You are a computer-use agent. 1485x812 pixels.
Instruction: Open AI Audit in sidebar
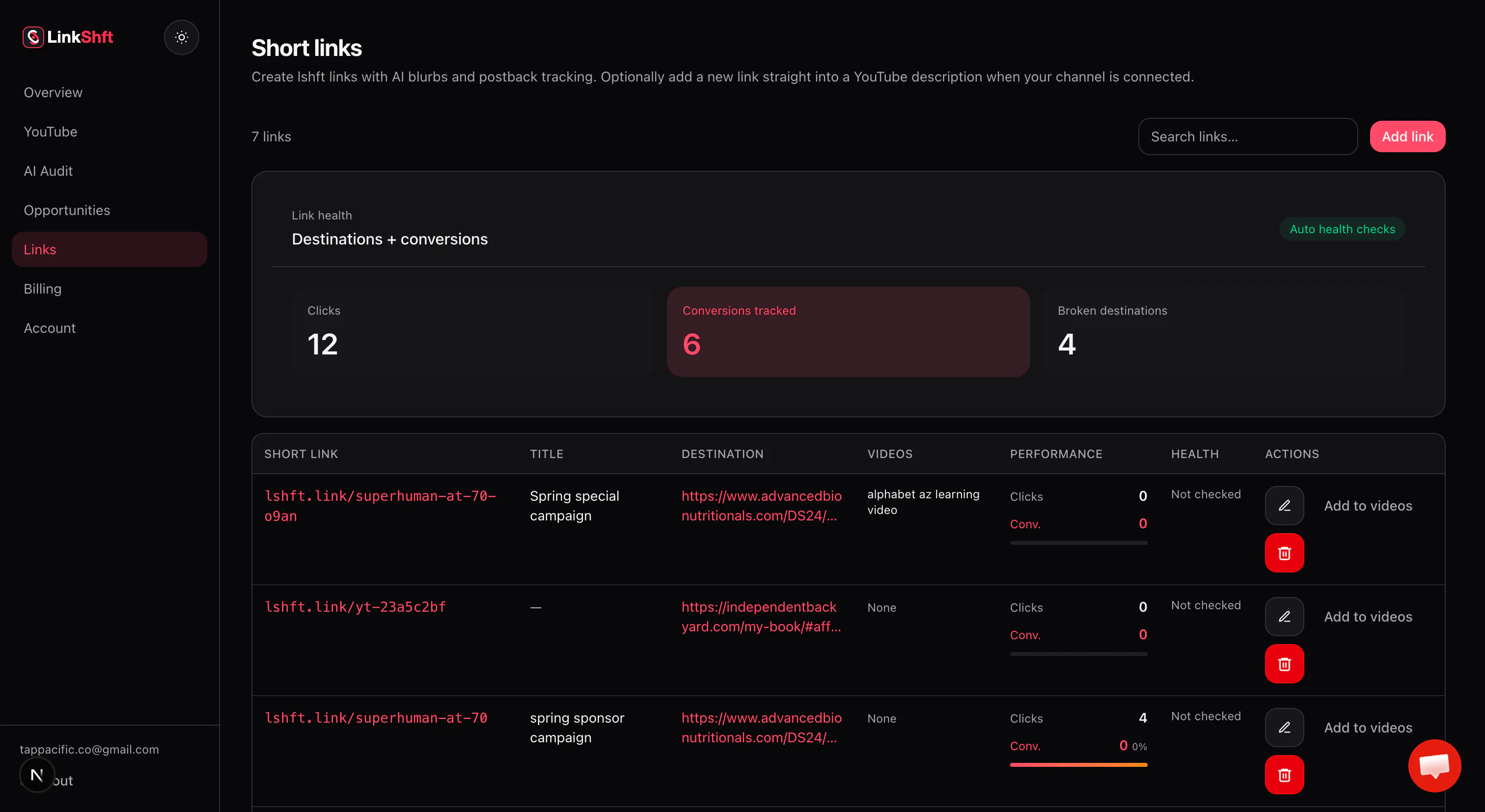pyautogui.click(x=49, y=170)
